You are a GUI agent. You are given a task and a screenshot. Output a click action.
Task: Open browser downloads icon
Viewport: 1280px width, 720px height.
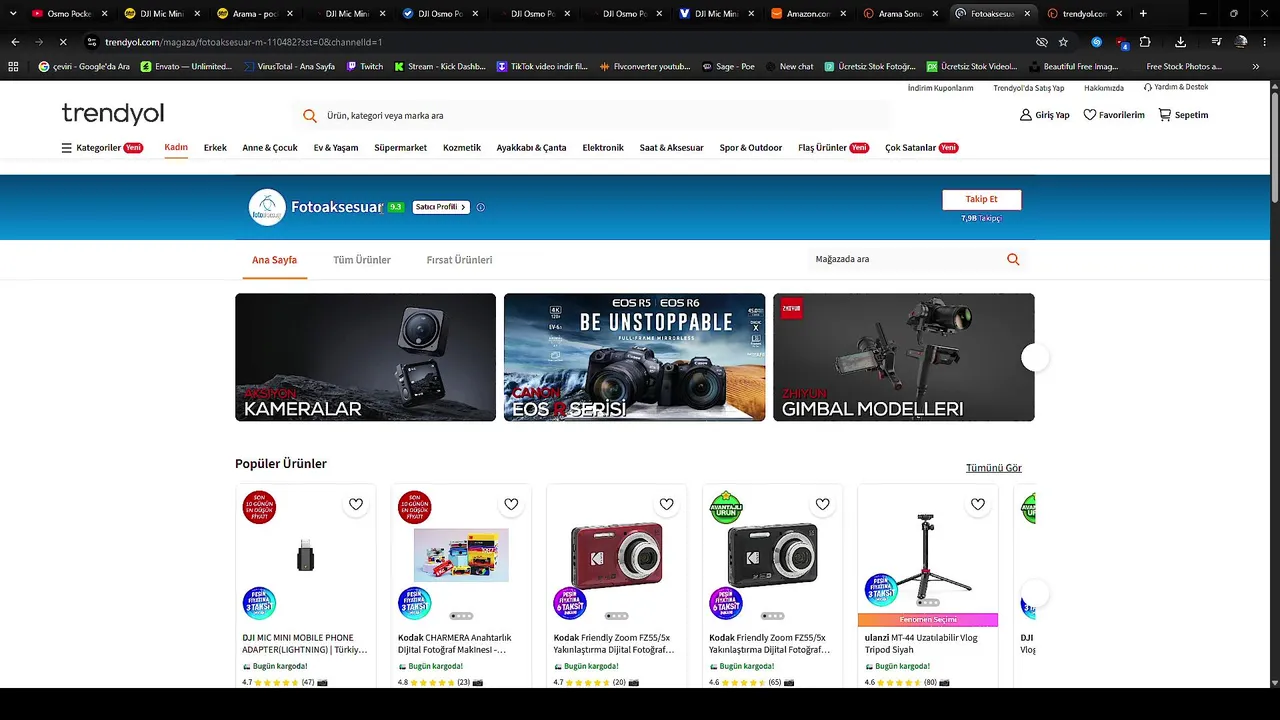[1181, 42]
